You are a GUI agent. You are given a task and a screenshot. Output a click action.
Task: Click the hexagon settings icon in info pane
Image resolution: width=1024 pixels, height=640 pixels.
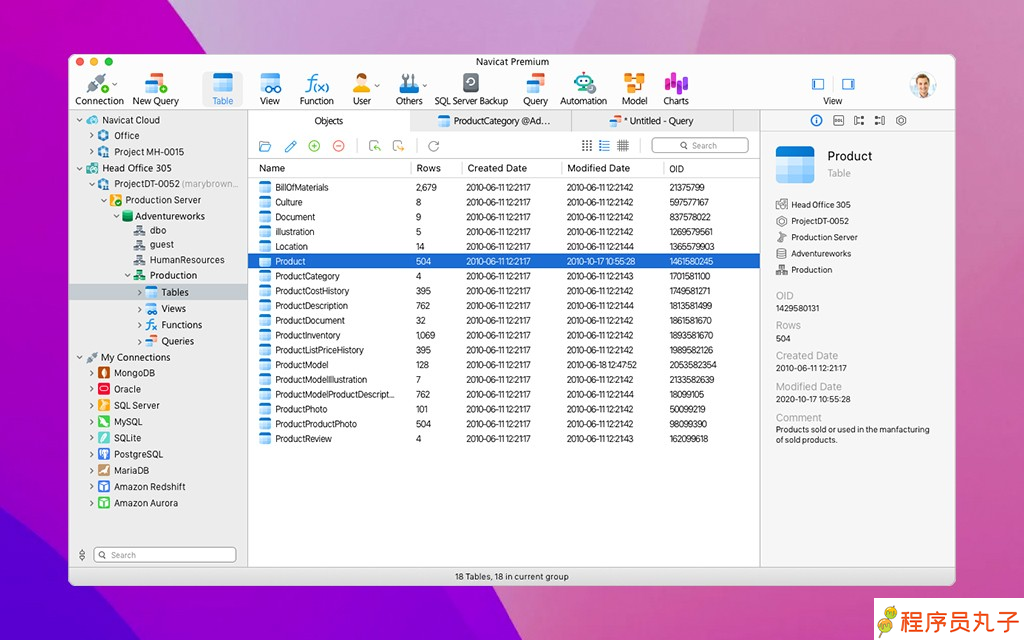[901, 120]
